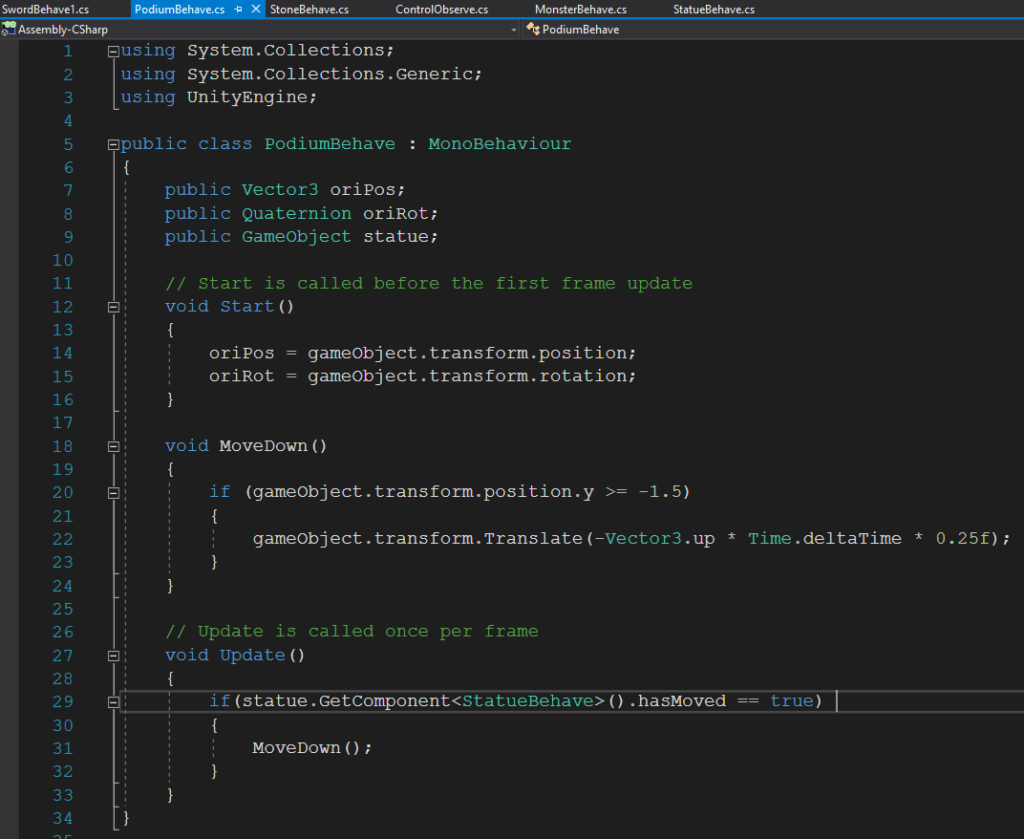1024x839 pixels.
Task: Switch to the MonsterBehave.cs tab
Action: (581, 9)
